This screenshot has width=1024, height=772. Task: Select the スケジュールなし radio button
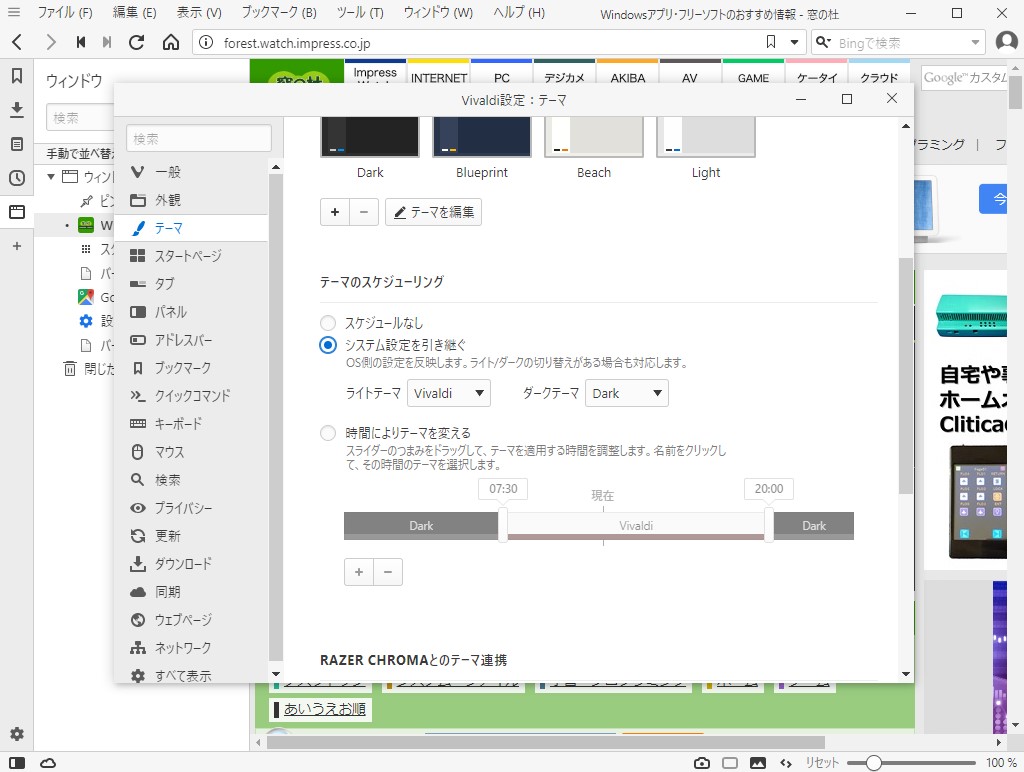pyautogui.click(x=327, y=323)
